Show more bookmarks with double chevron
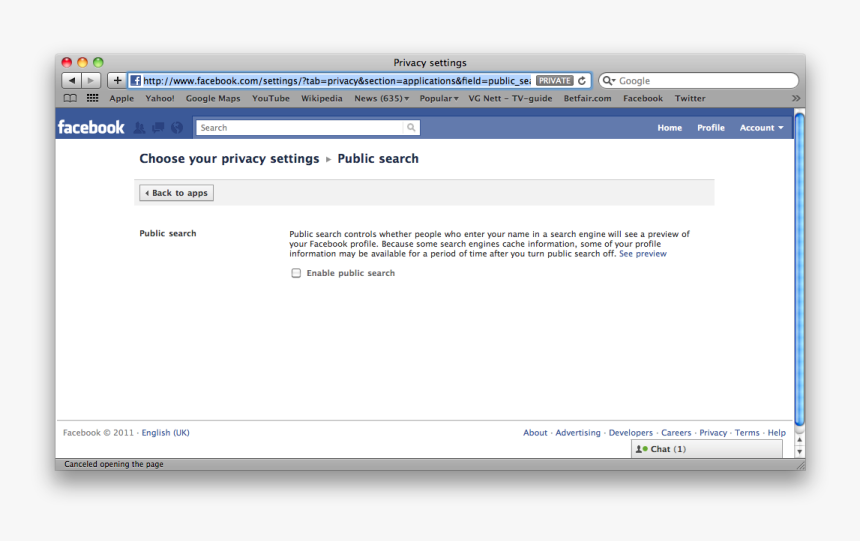This screenshot has height=541, width=860. point(796,98)
